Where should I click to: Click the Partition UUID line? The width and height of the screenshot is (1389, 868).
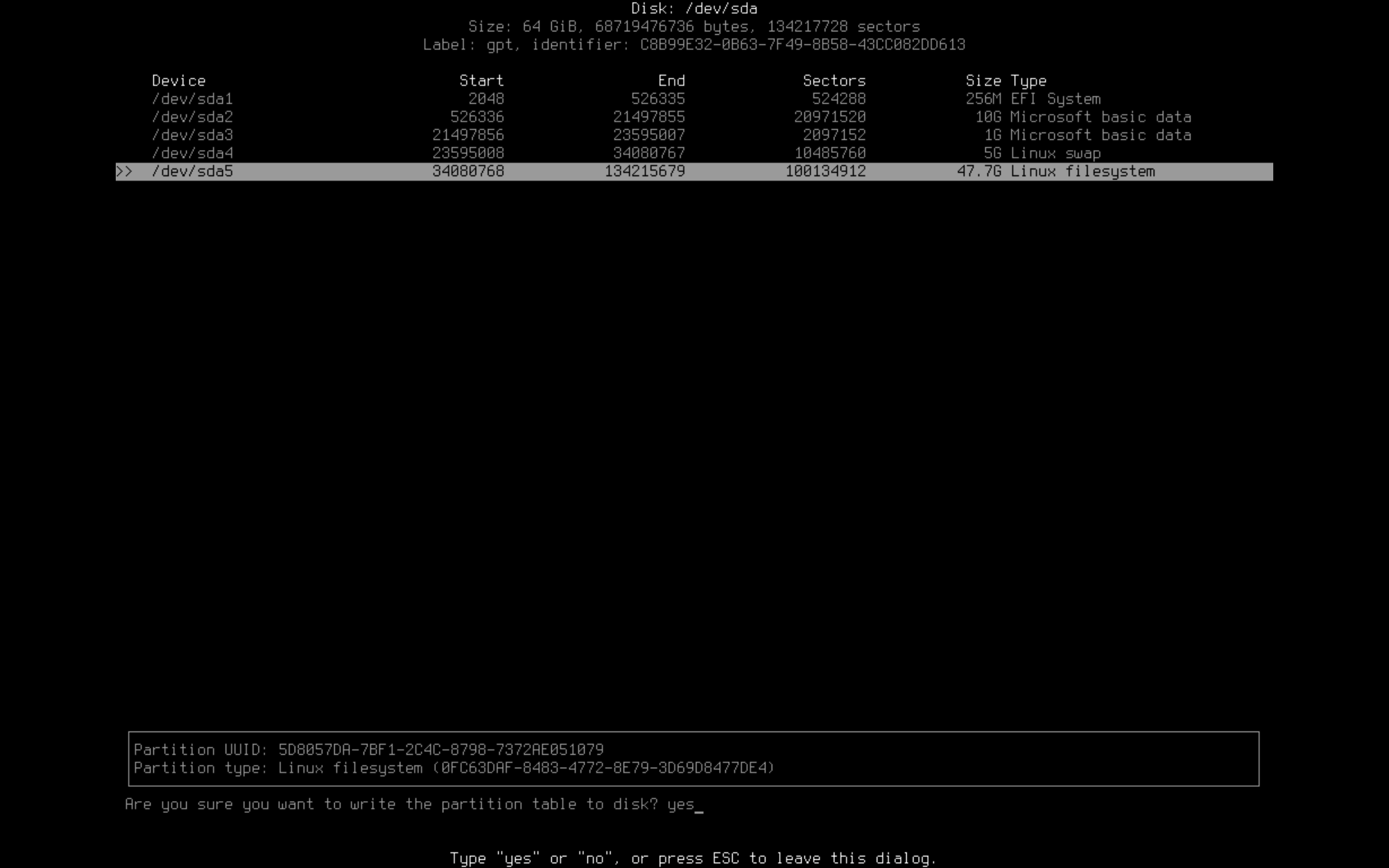click(368, 750)
